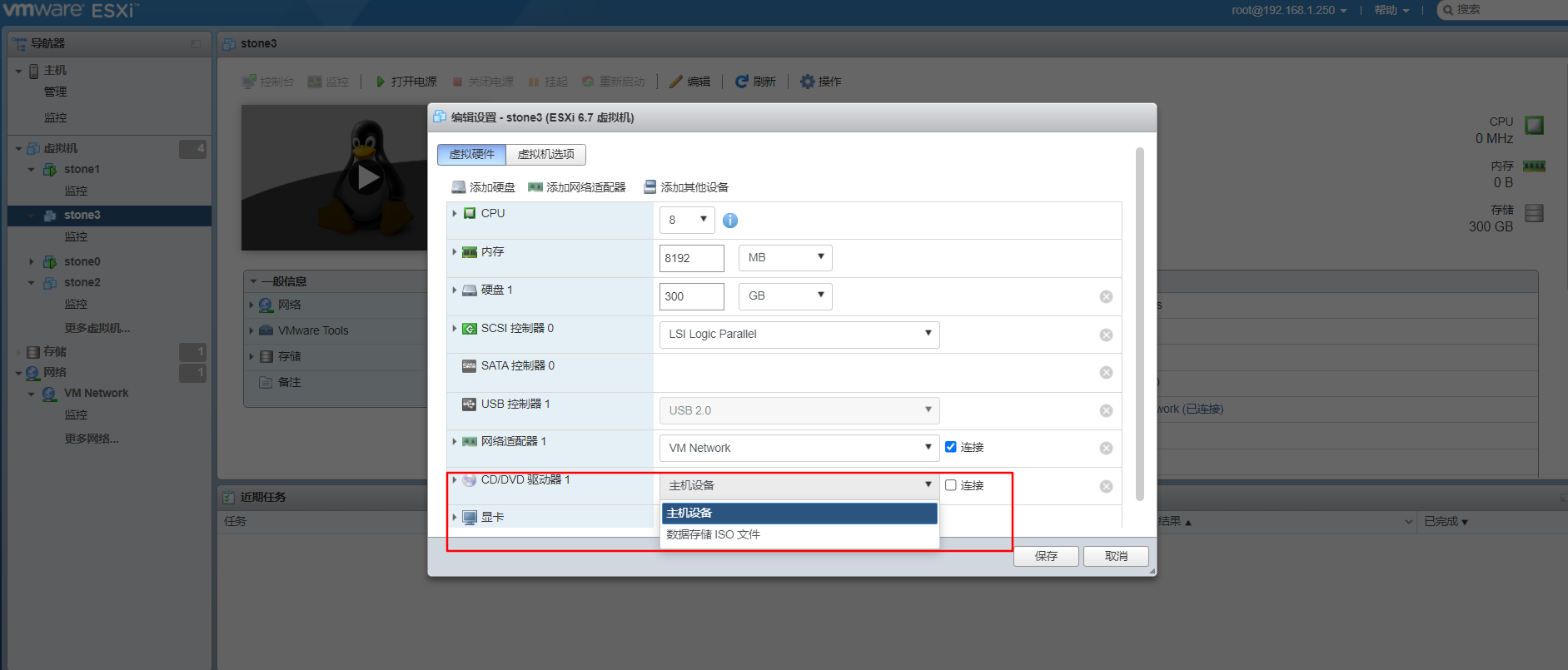Remove hard disk 1 via its X icon
The width and height of the screenshot is (1568, 670).
pyautogui.click(x=1106, y=297)
